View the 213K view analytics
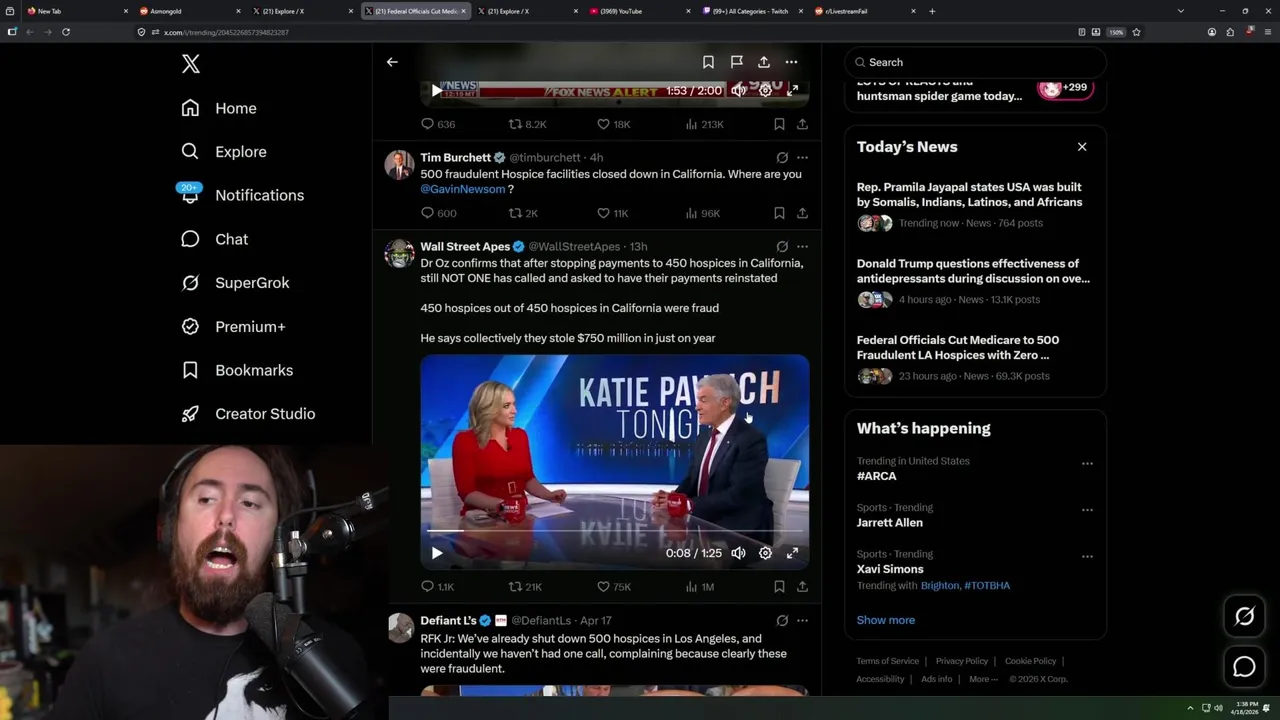This screenshot has height=720, width=1280. (x=704, y=124)
